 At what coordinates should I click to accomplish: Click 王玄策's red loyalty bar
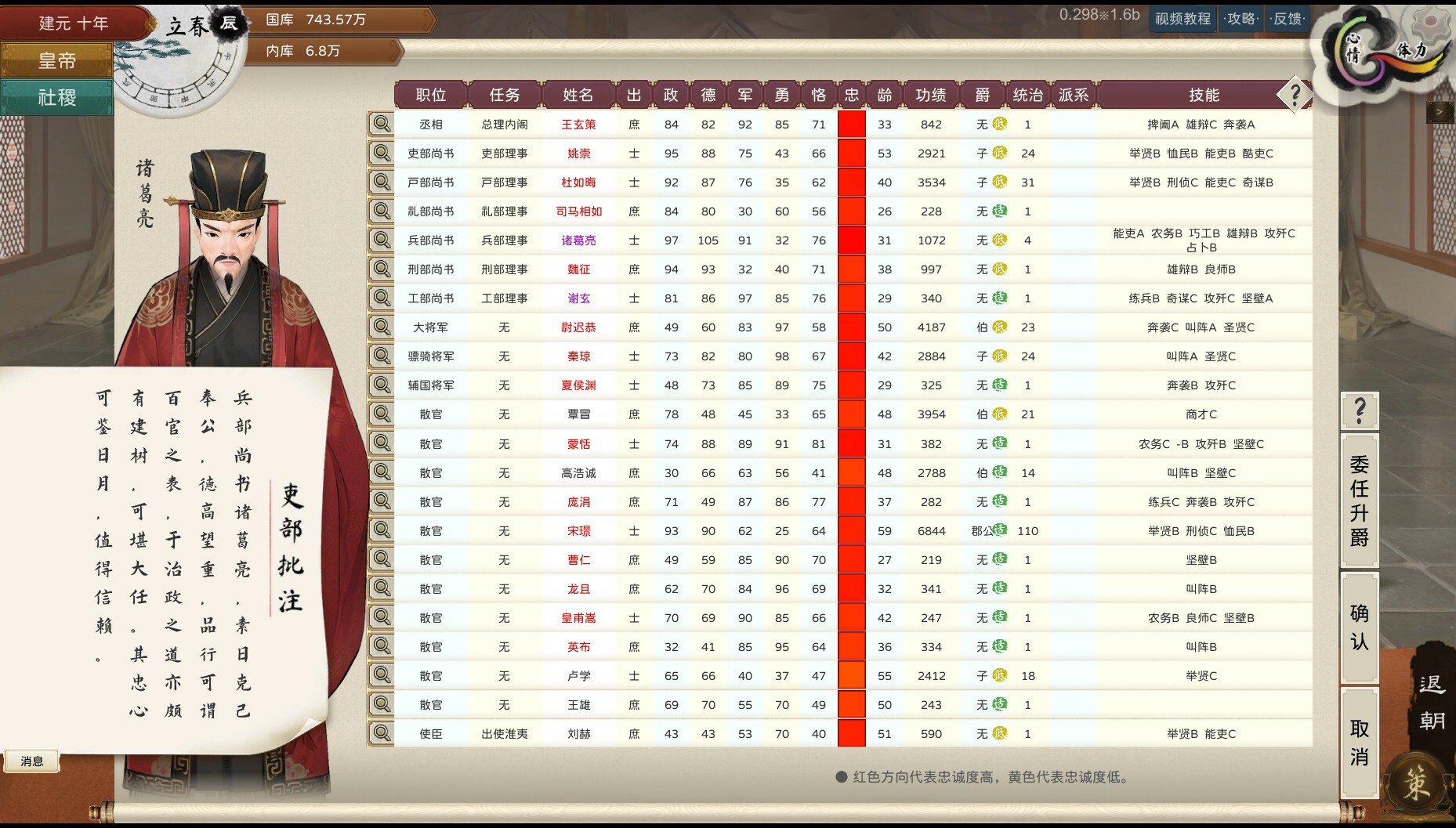(x=852, y=124)
